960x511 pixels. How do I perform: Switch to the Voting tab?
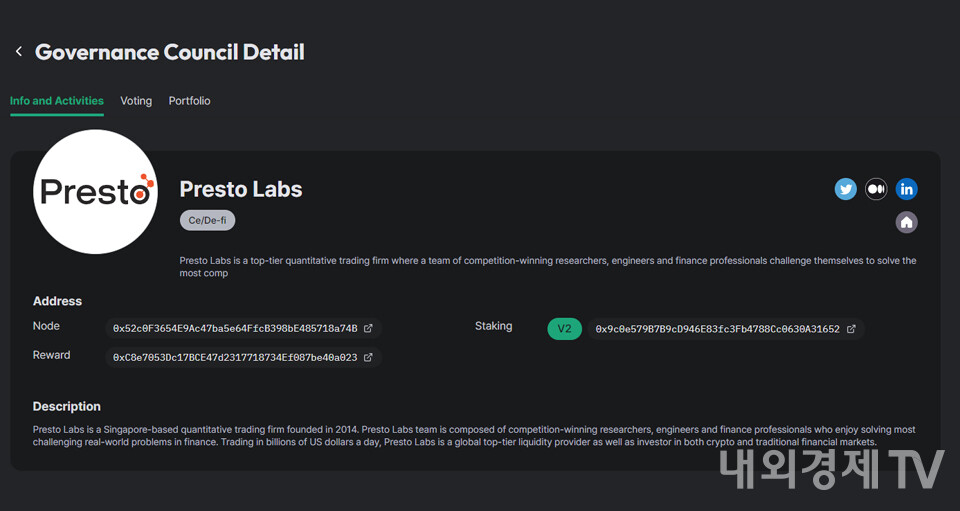(x=136, y=101)
